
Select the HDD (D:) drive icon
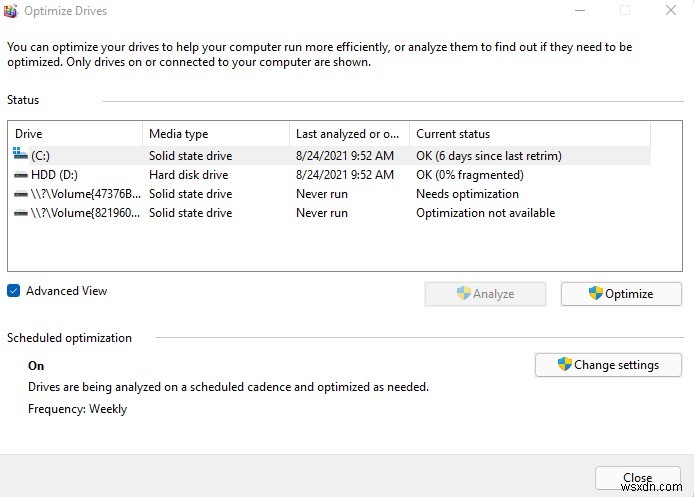click(x=21, y=175)
